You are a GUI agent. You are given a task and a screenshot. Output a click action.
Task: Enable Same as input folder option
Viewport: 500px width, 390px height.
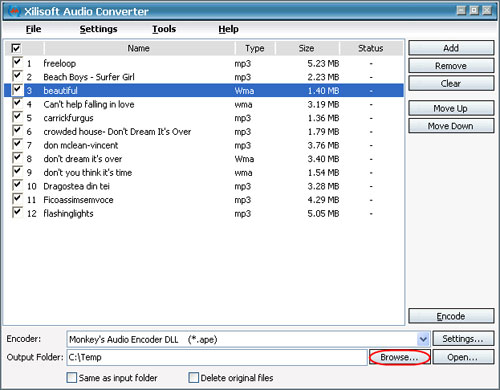point(72,378)
